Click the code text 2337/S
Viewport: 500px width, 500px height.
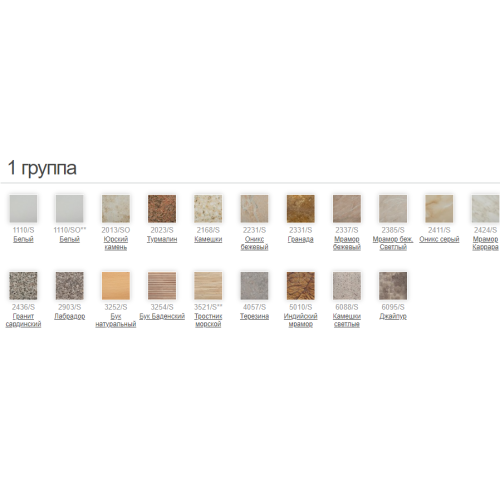click(x=347, y=230)
